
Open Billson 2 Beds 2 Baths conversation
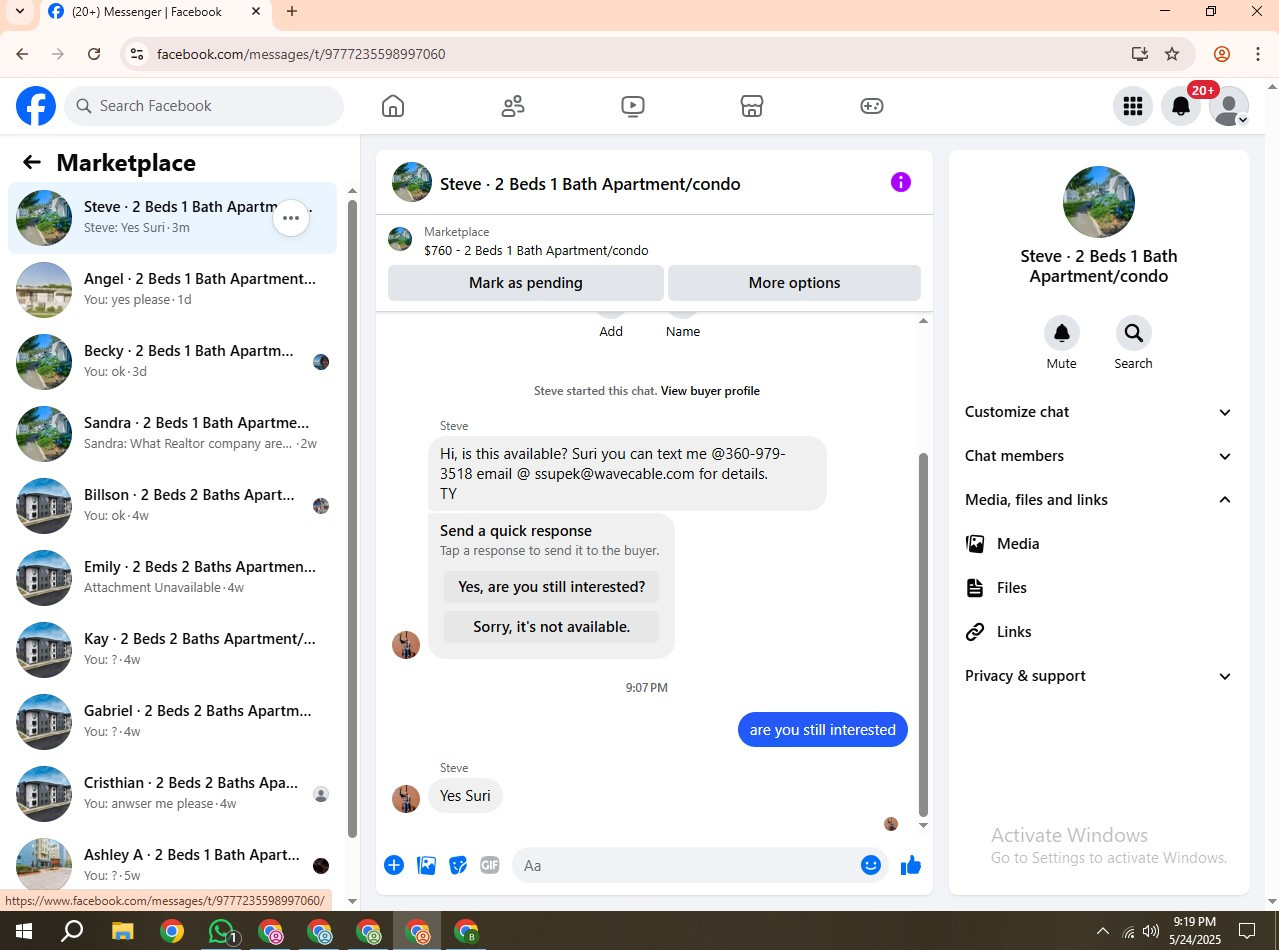(x=172, y=506)
